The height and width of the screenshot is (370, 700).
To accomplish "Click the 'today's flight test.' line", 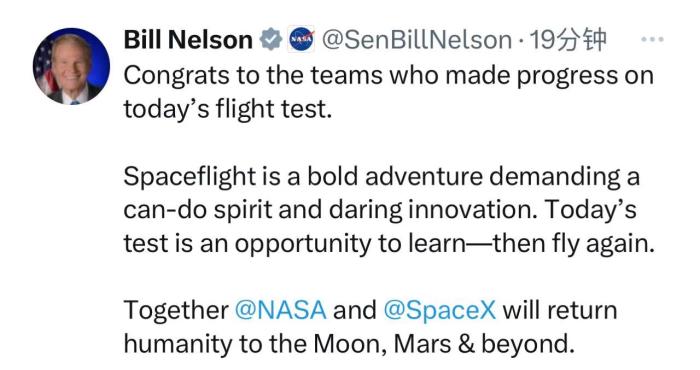I will tap(228, 109).
